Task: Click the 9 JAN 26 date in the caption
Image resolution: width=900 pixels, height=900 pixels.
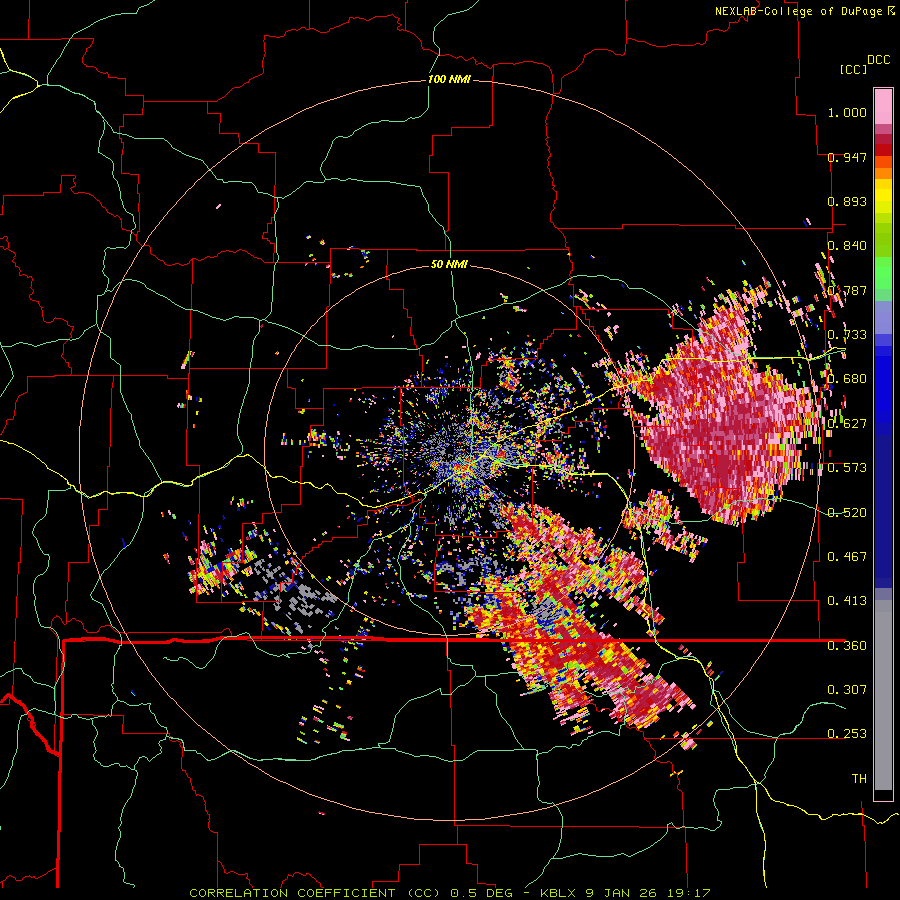Action: [620, 893]
